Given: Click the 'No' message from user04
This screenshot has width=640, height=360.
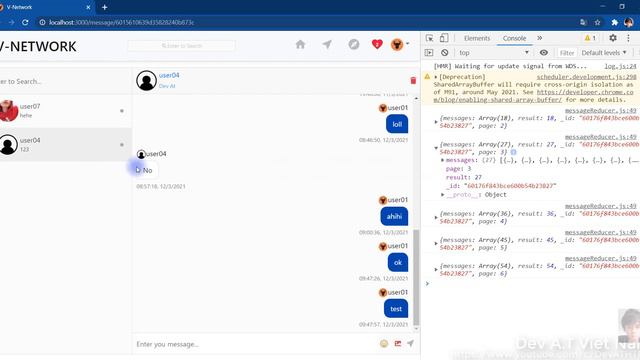Looking at the screenshot, I should point(147,170).
